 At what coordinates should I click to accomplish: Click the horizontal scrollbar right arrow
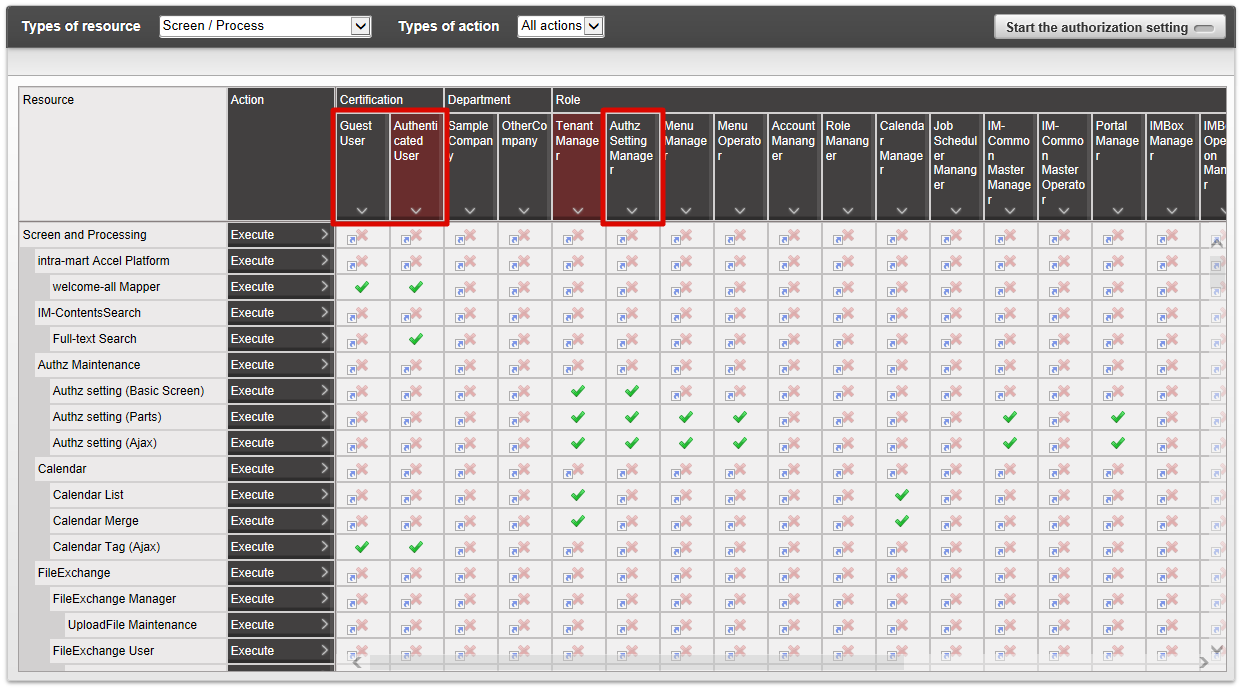1203,662
